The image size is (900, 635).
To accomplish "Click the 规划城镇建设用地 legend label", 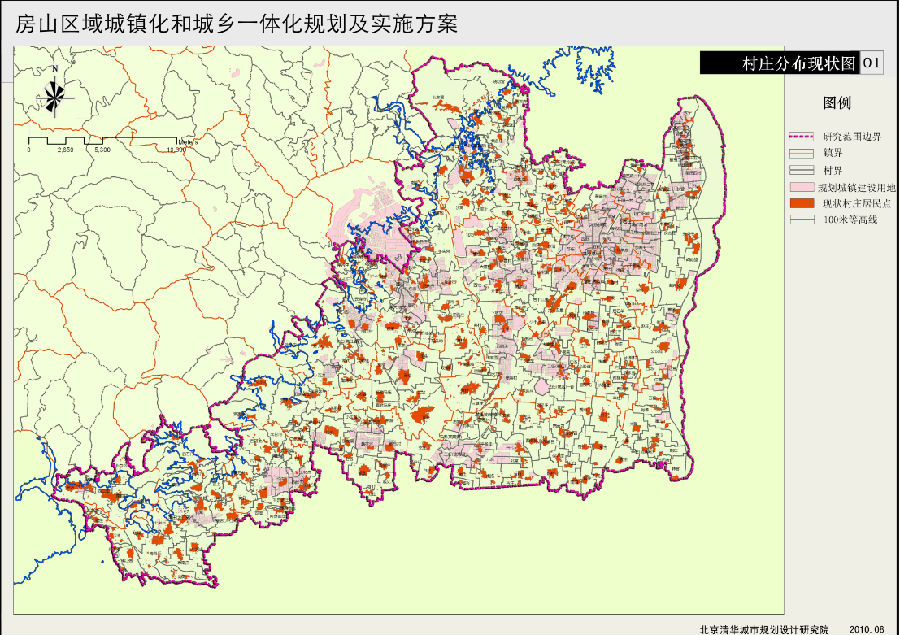I will 856,188.
